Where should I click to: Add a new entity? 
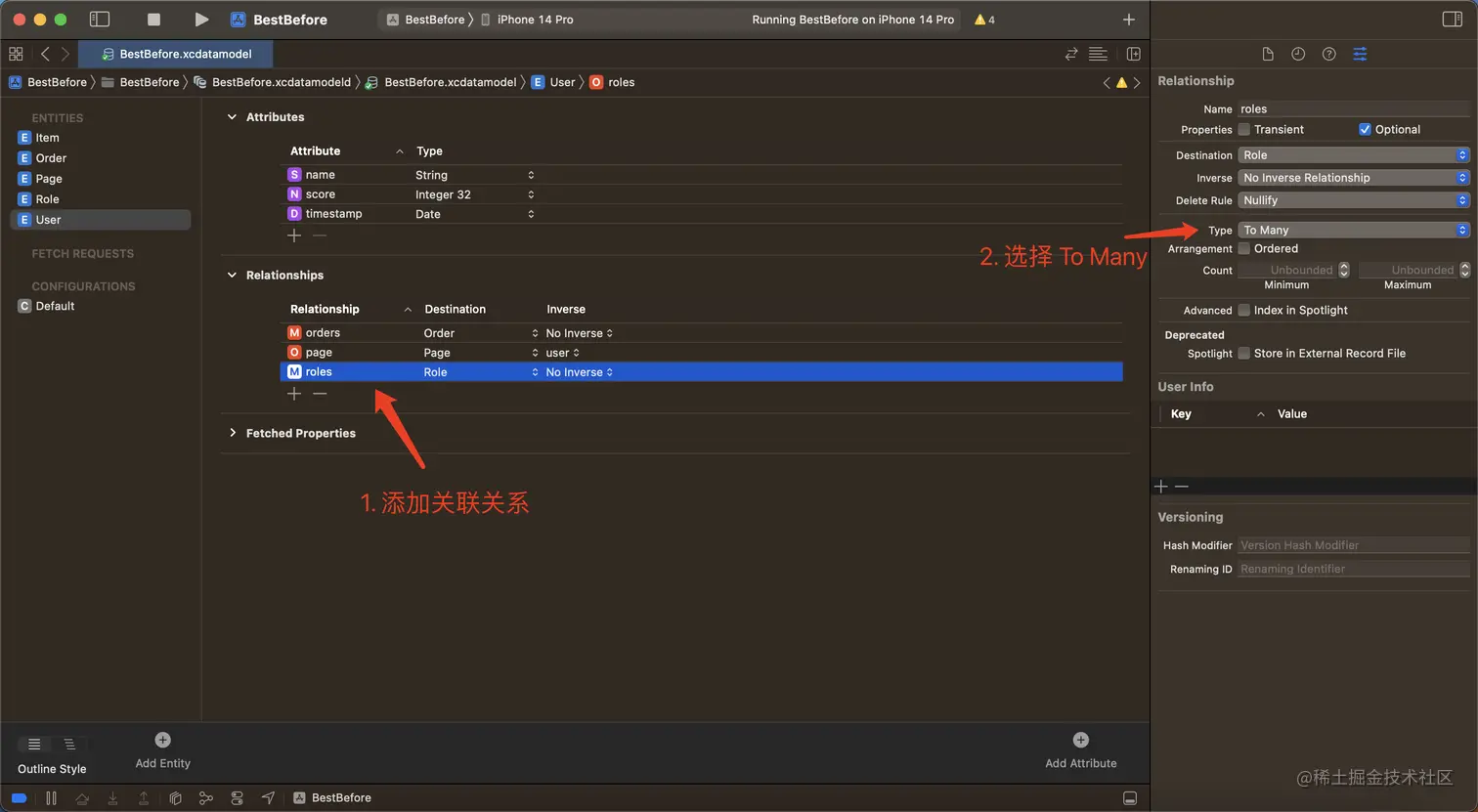[x=162, y=749]
